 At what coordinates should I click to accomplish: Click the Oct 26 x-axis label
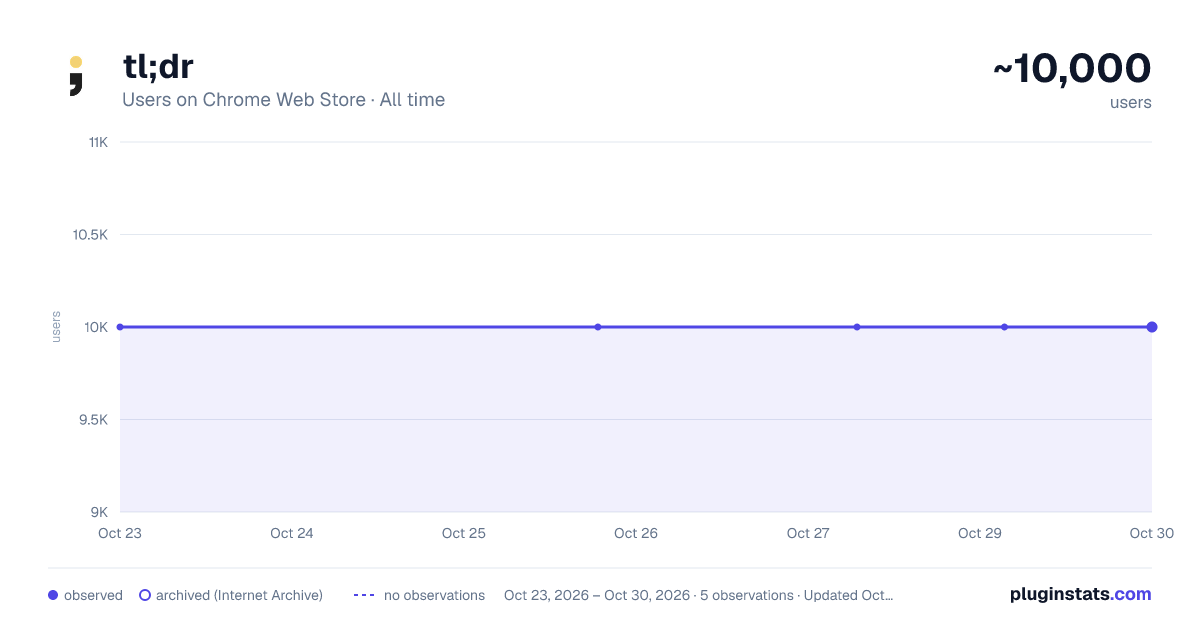(636, 533)
